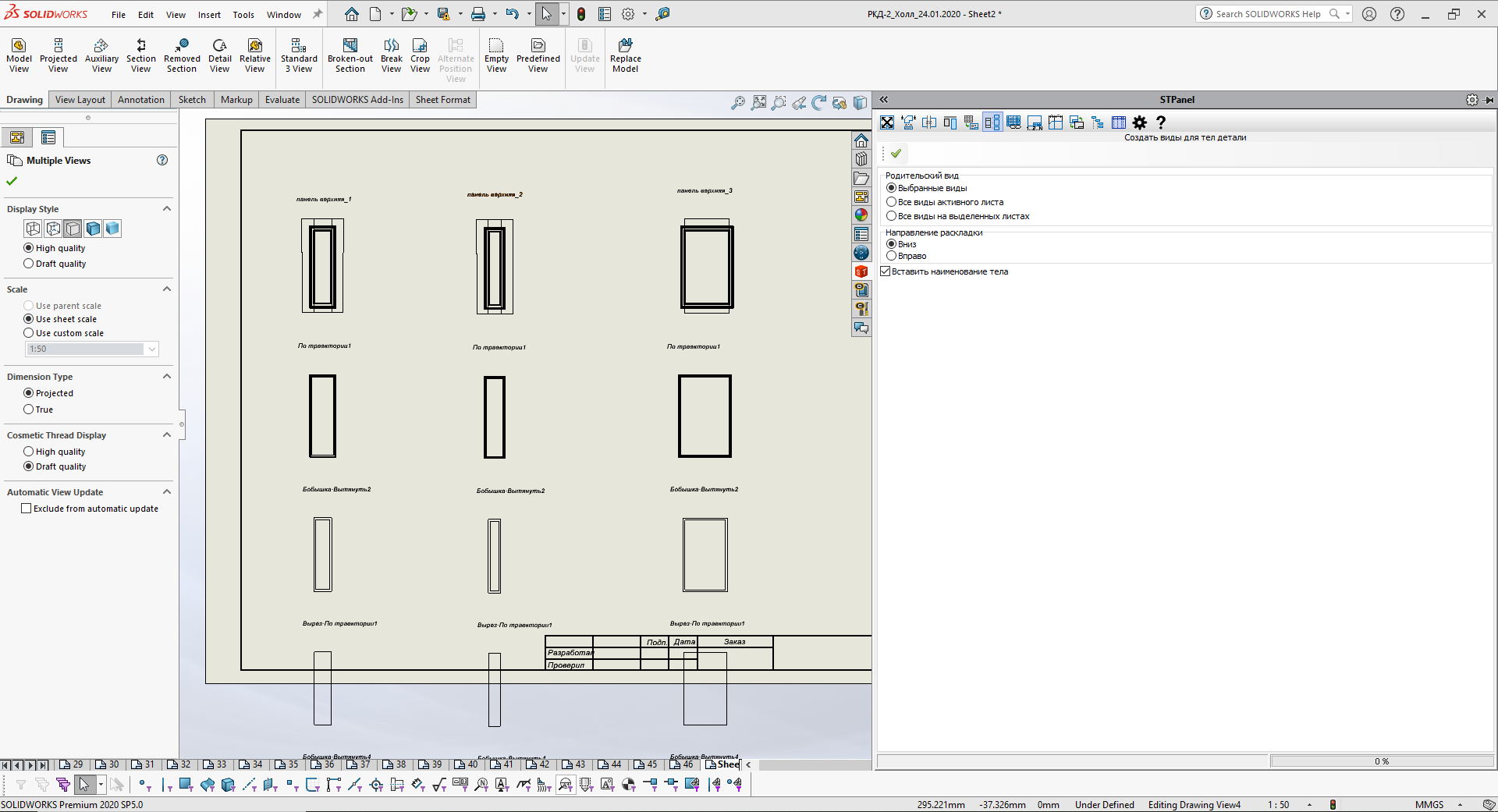Insert an Empty View
This screenshot has height=812, width=1498.
coord(496,55)
